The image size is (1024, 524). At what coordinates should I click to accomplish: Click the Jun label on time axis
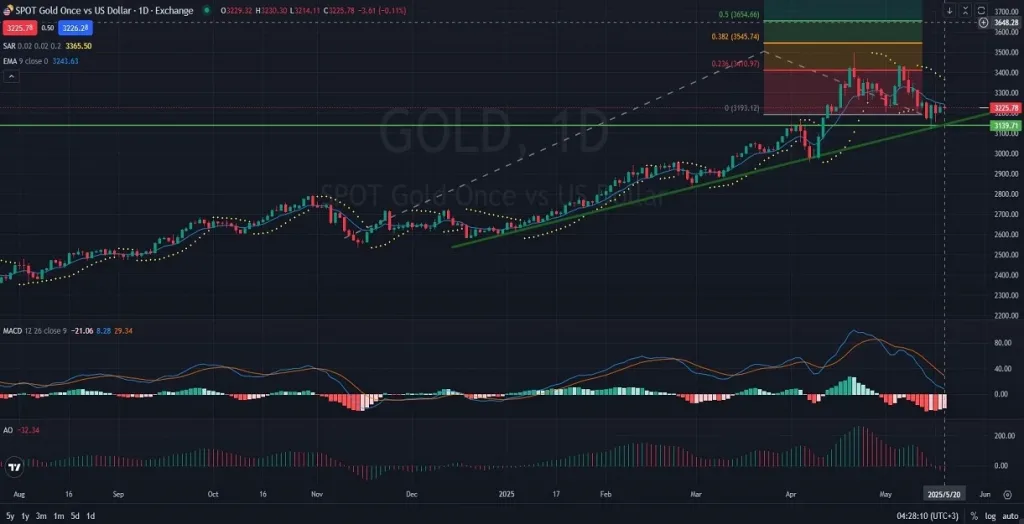985,495
